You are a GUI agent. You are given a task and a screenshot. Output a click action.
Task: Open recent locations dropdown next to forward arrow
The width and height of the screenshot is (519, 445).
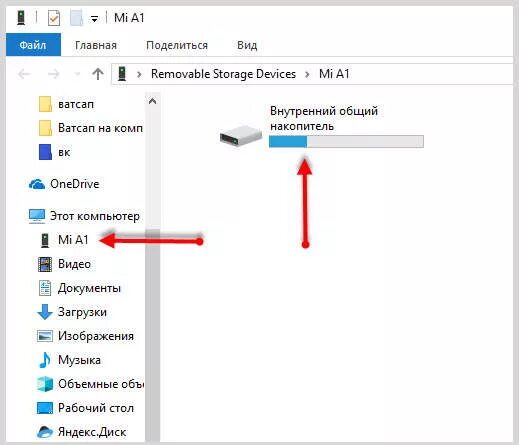click(x=77, y=74)
